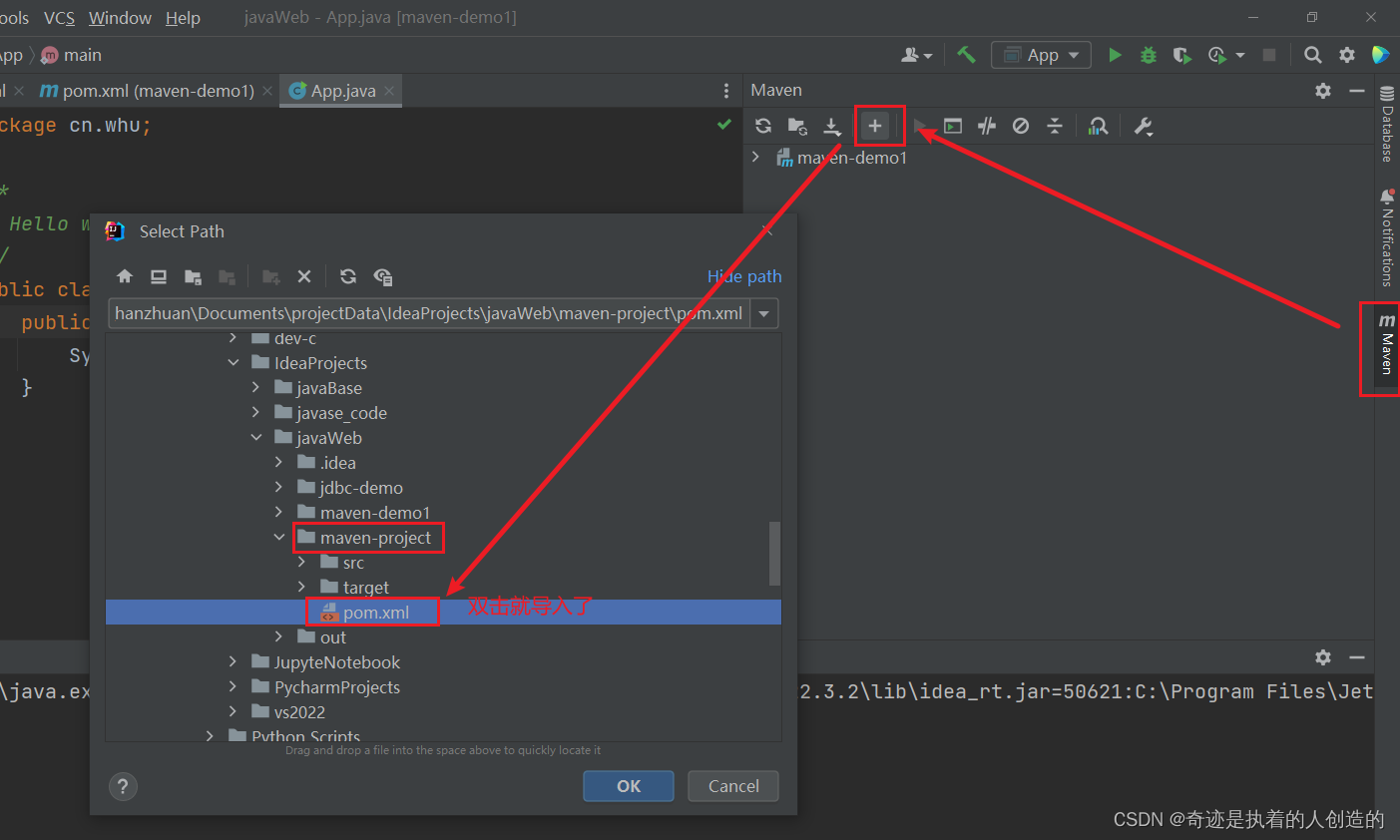Click Cancel button in Select Path

click(x=733, y=786)
